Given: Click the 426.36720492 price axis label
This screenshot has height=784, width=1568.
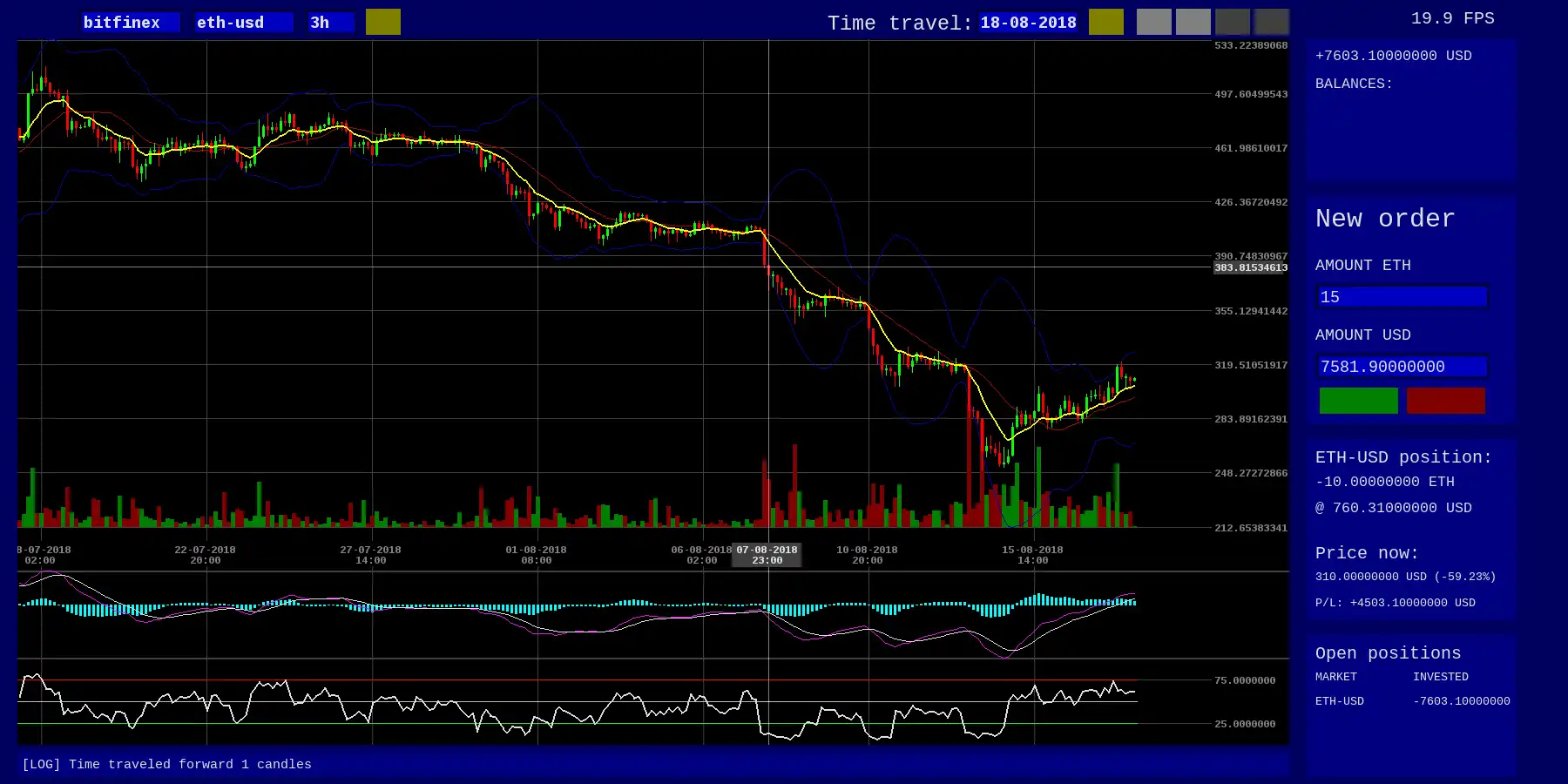Looking at the screenshot, I should (1251, 202).
